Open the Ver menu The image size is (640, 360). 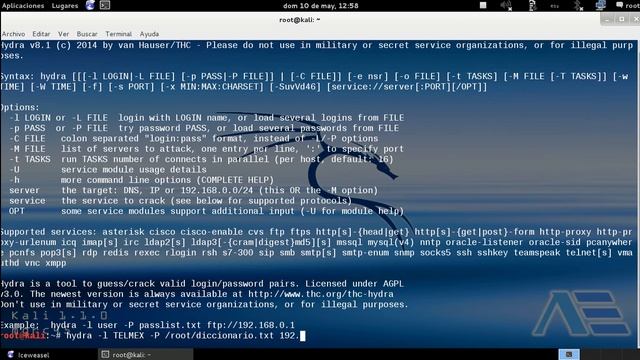point(63,34)
